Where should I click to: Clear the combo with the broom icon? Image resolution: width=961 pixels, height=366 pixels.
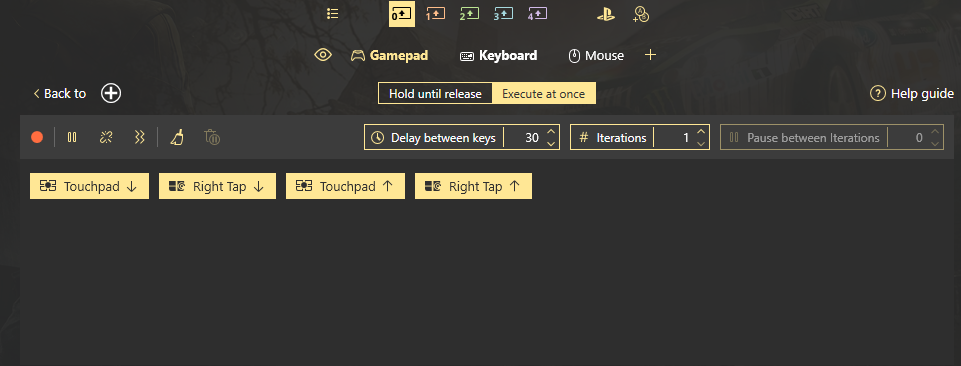(x=177, y=137)
